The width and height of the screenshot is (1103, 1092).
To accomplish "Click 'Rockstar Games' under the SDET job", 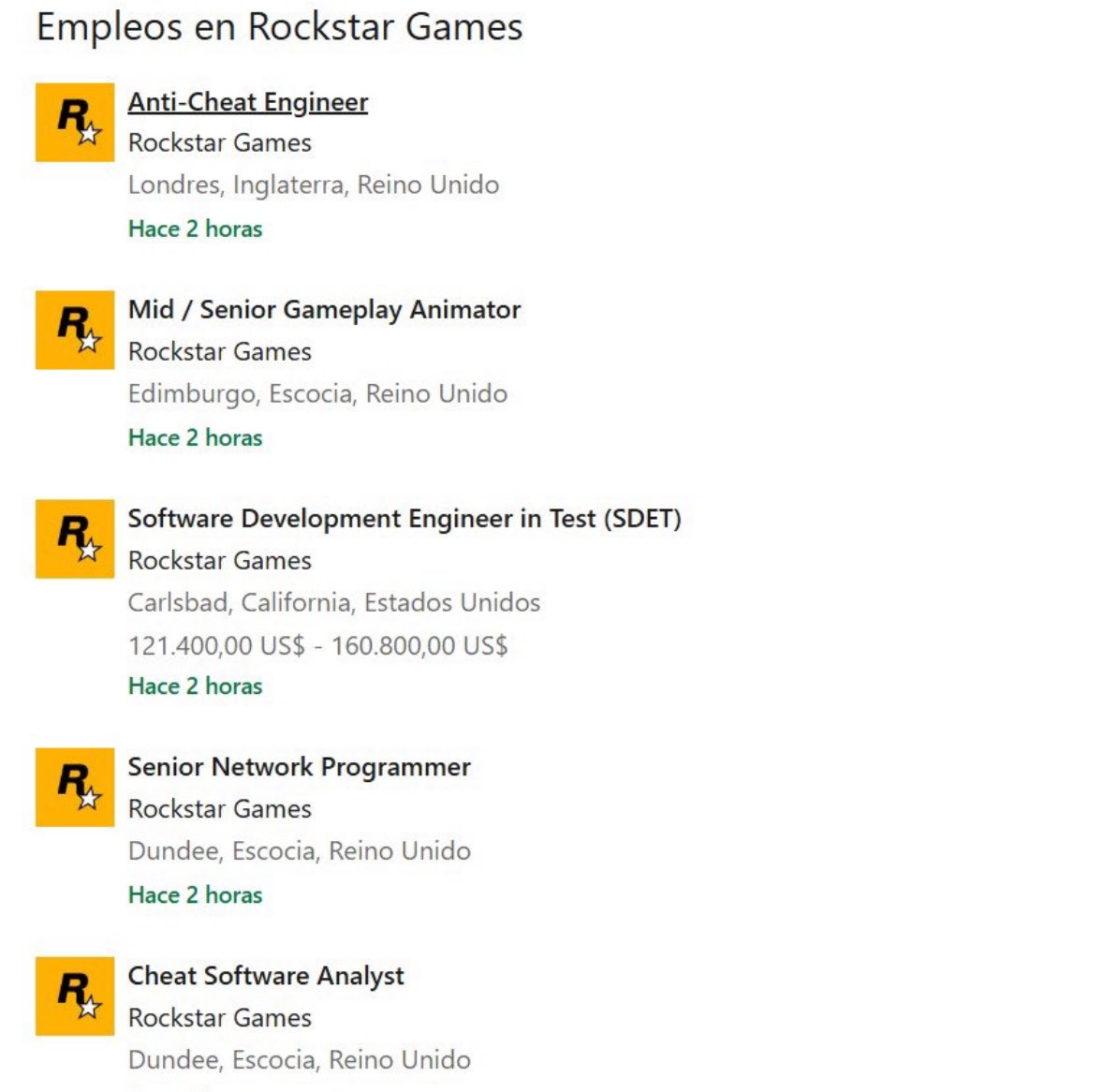I will pyautogui.click(x=219, y=561).
